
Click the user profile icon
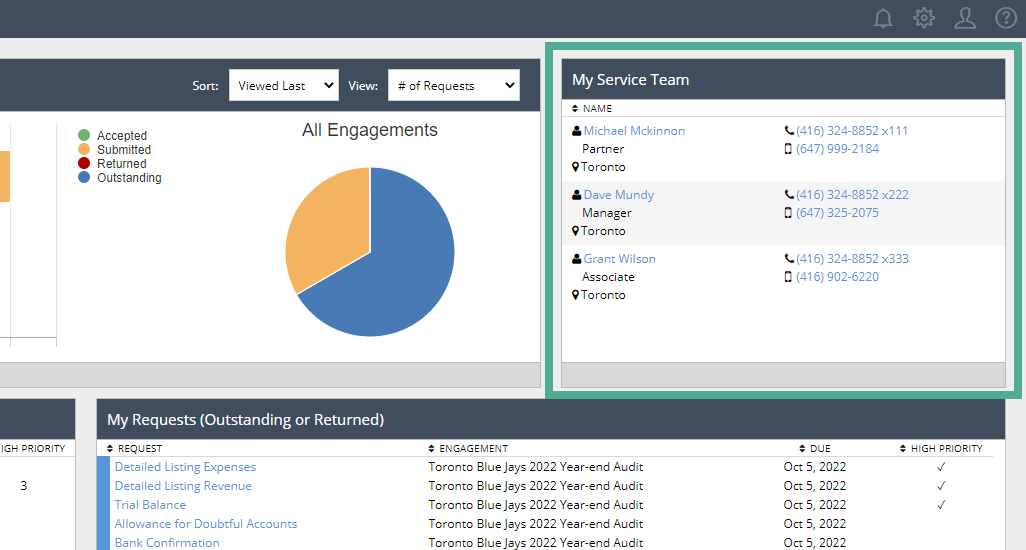(965, 18)
